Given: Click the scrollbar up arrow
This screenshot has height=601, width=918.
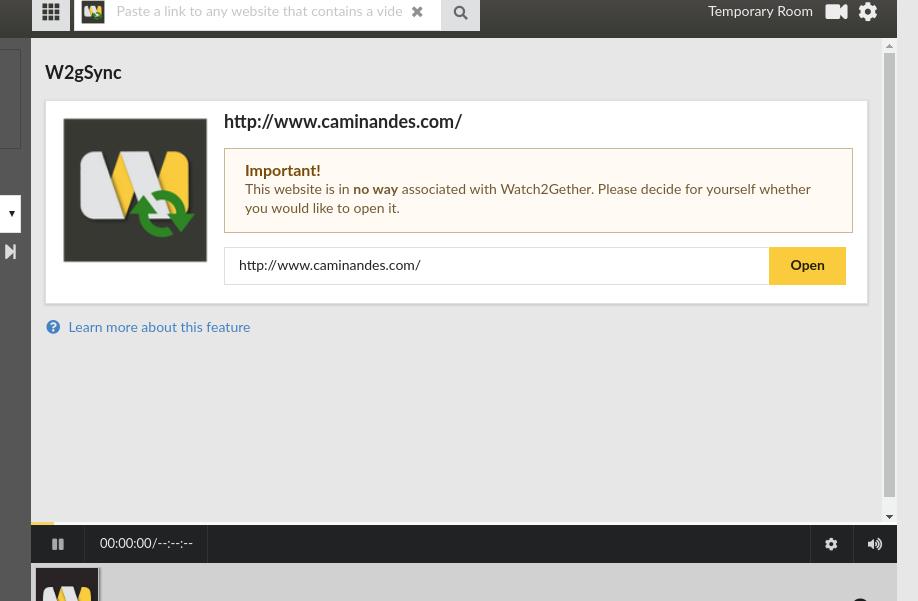Looking at the screenshot, I should 889,46.
